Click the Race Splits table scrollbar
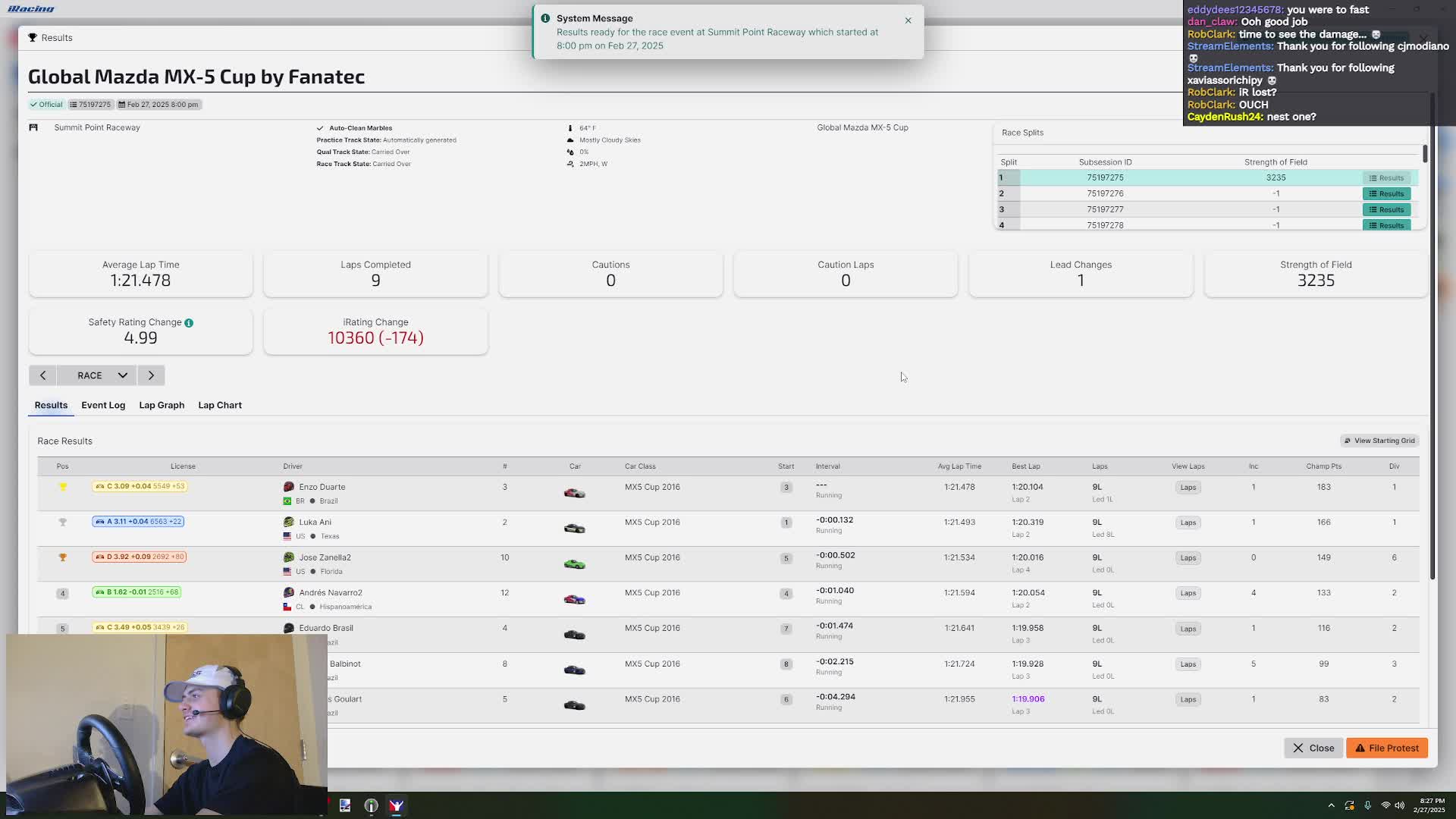 point(1425,153)
